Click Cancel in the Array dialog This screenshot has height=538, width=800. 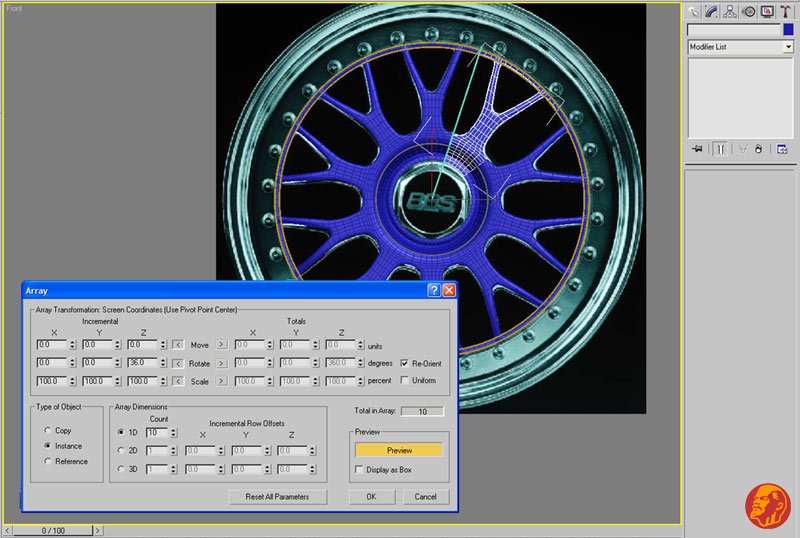click(426, 497)
